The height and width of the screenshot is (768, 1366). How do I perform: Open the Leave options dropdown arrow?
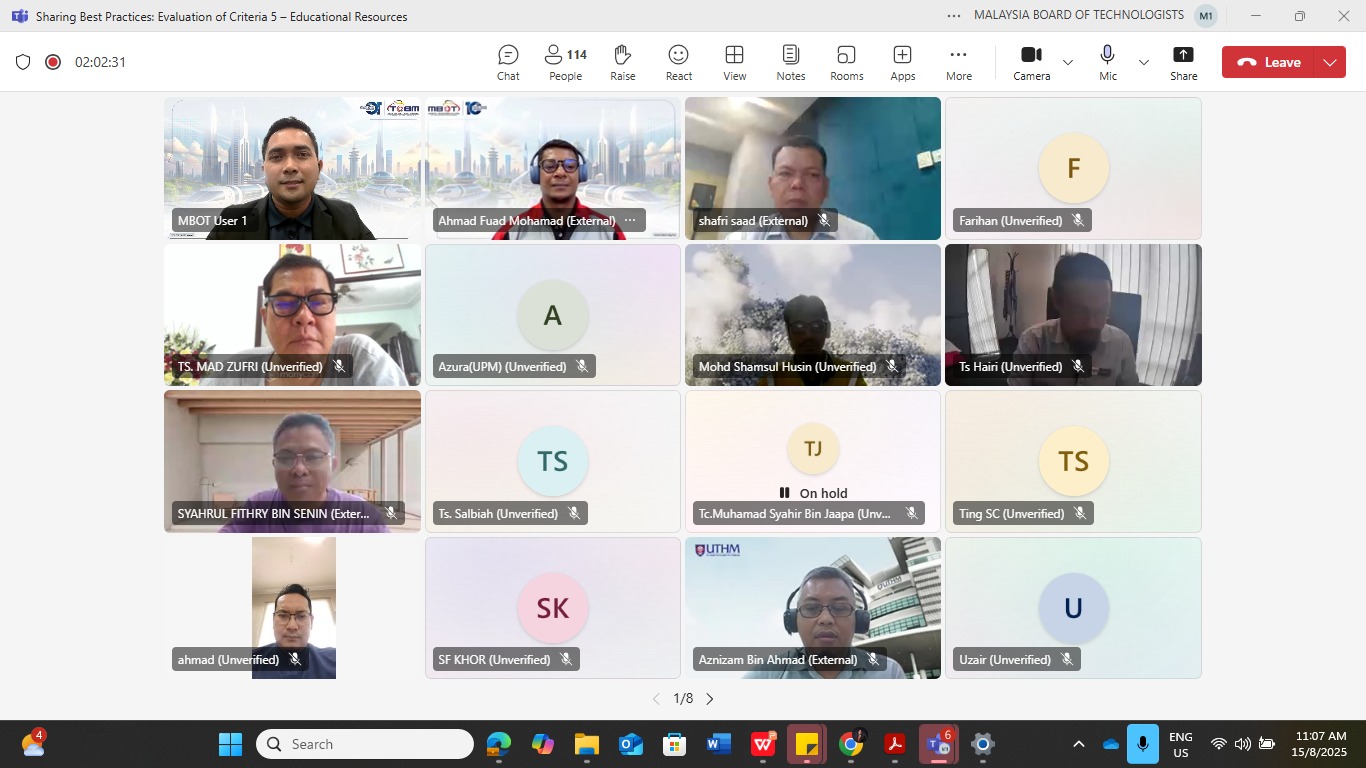click(x=1330, y=62)
